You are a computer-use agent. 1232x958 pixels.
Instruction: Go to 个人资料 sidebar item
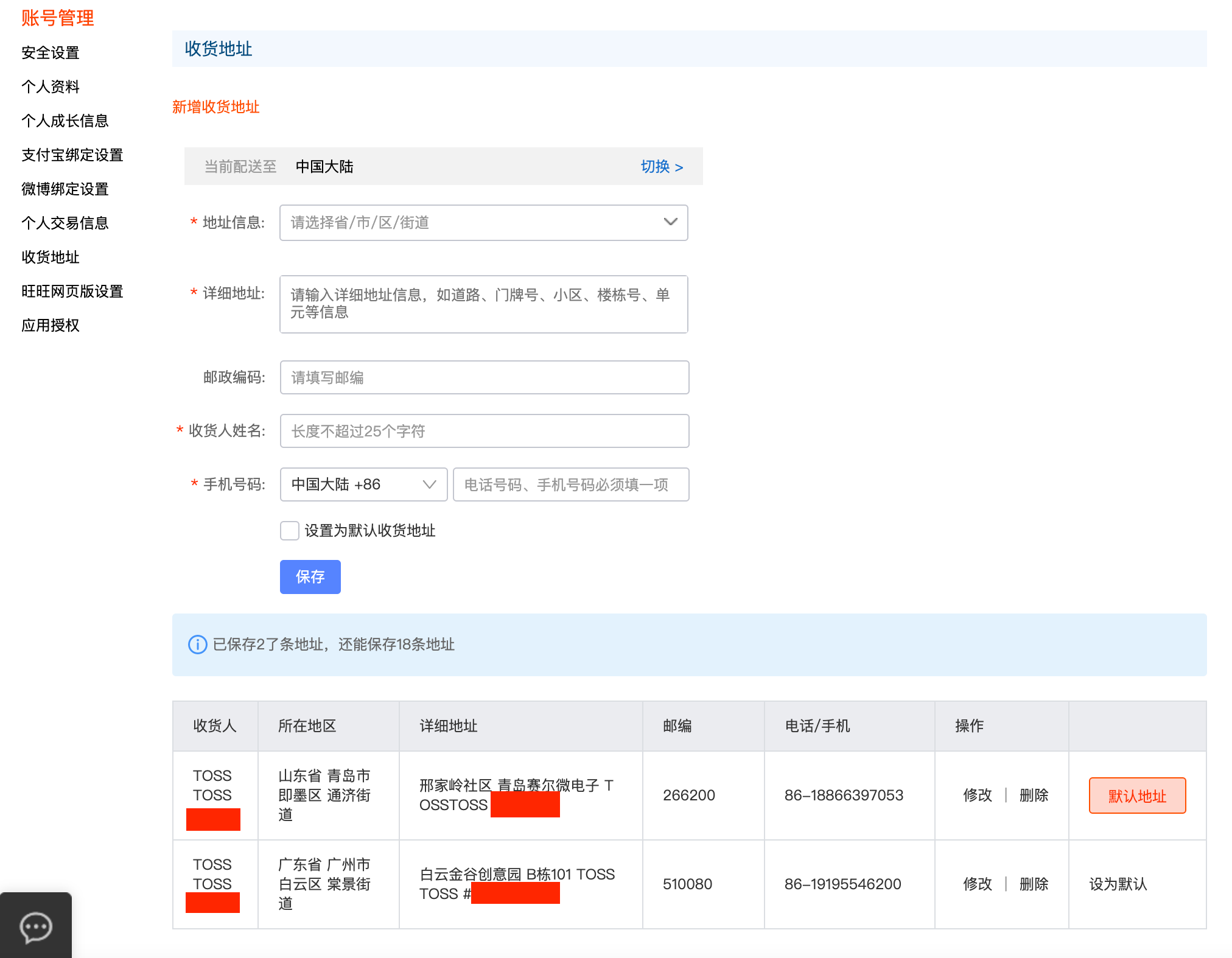click(x=51, y=87)
